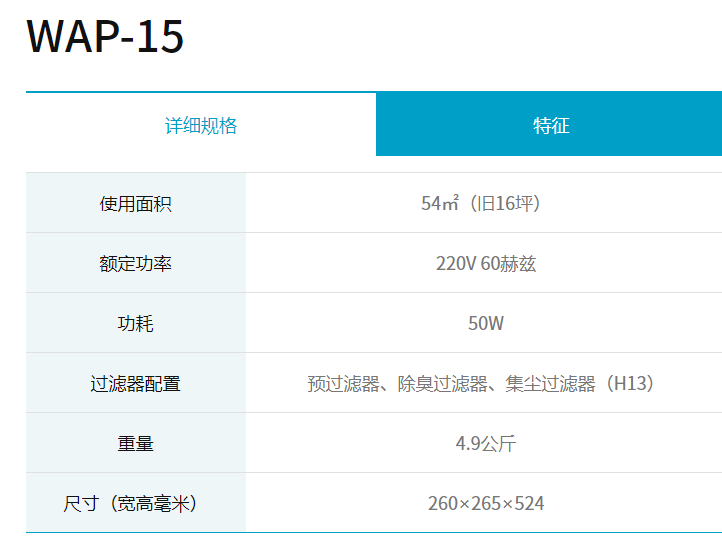Select the 额定功率 row label
Viewport: 722px width, 540px height.
pos(136,264)
